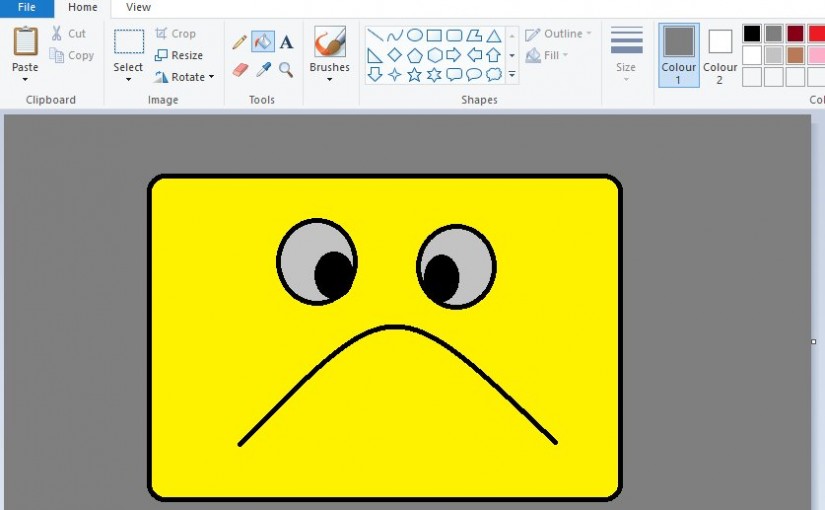
Task: Open the line Size selector
Action: [626, 55]
